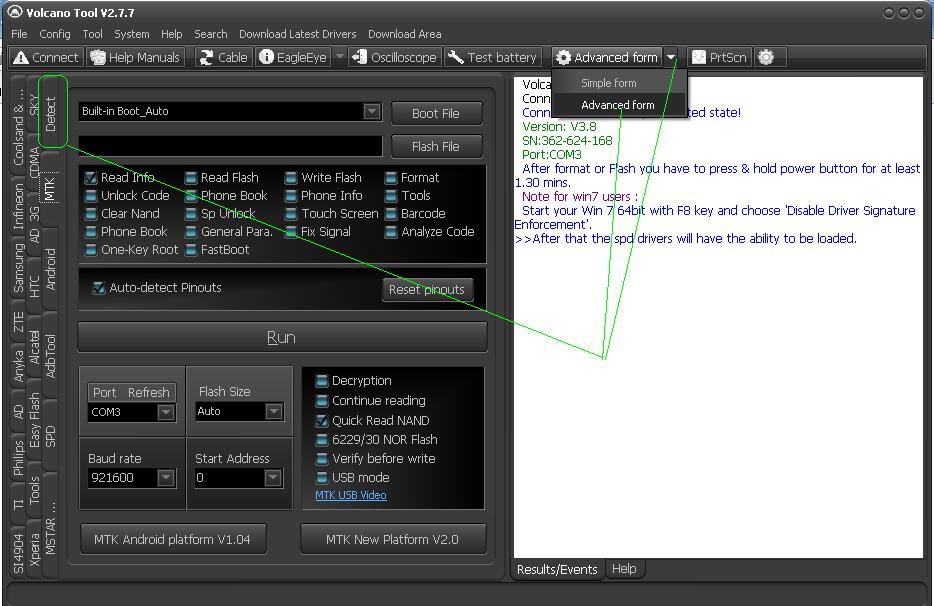Open the MTK USB Video link
Image resolution: width=934 pixels, height=606 pixels.
point(351,495)
